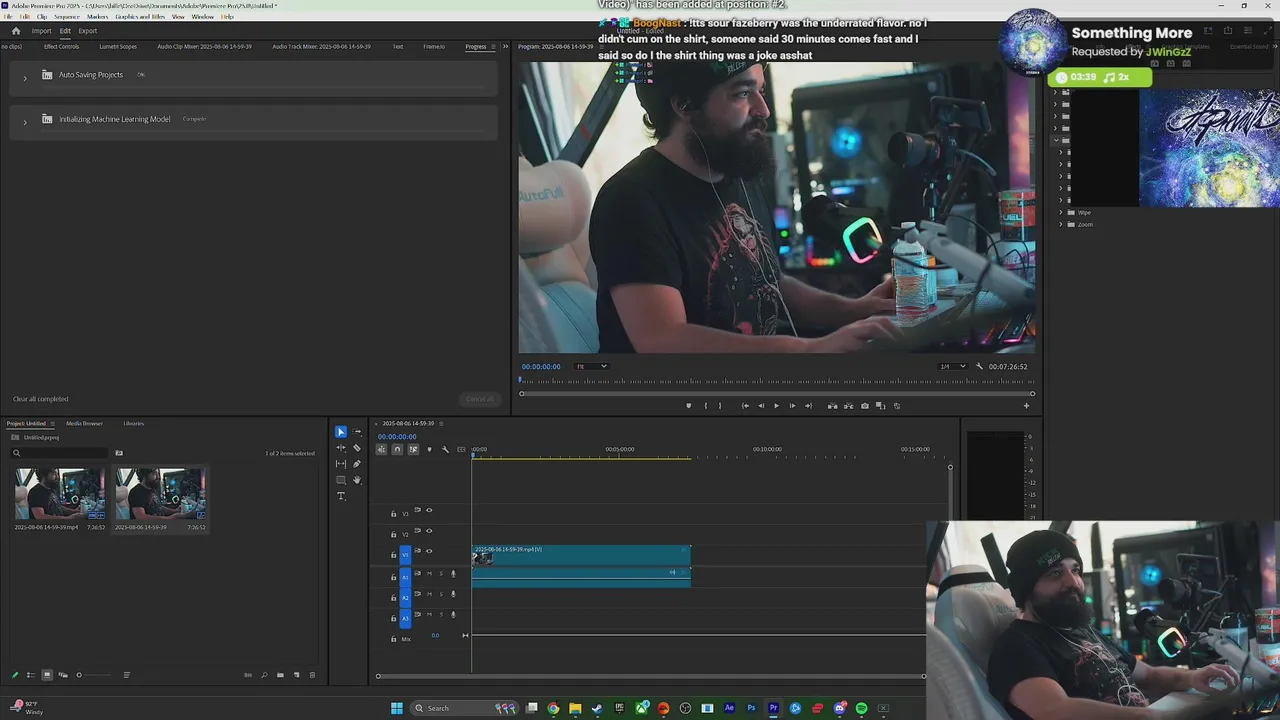
Task: Click Mark Out in the Program monitor
Action: (x=720, y=406)
